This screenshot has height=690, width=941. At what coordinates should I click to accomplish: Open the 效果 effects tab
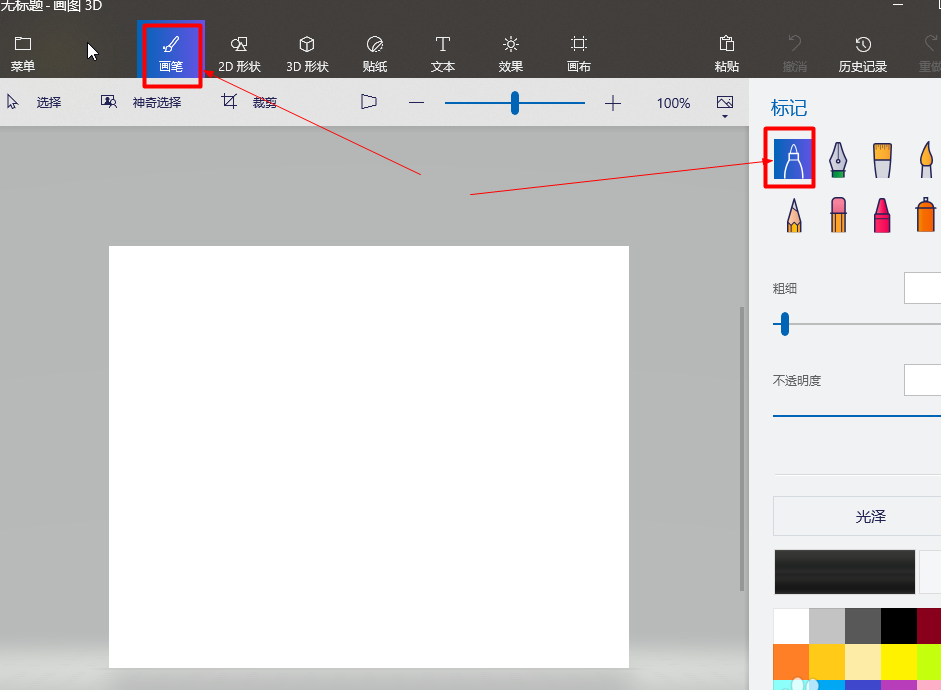[511, 54]
